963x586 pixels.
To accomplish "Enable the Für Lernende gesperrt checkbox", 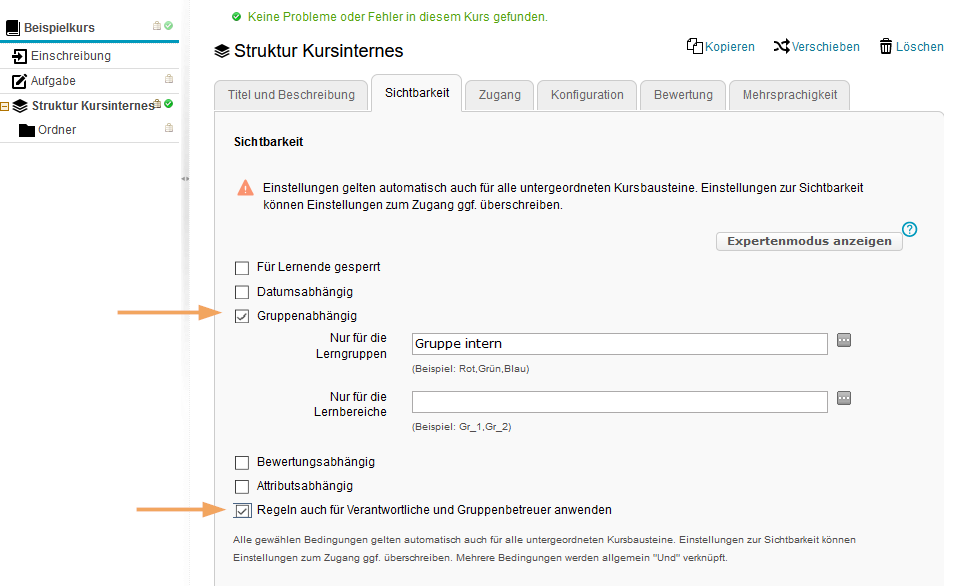I will click(241, 267).
